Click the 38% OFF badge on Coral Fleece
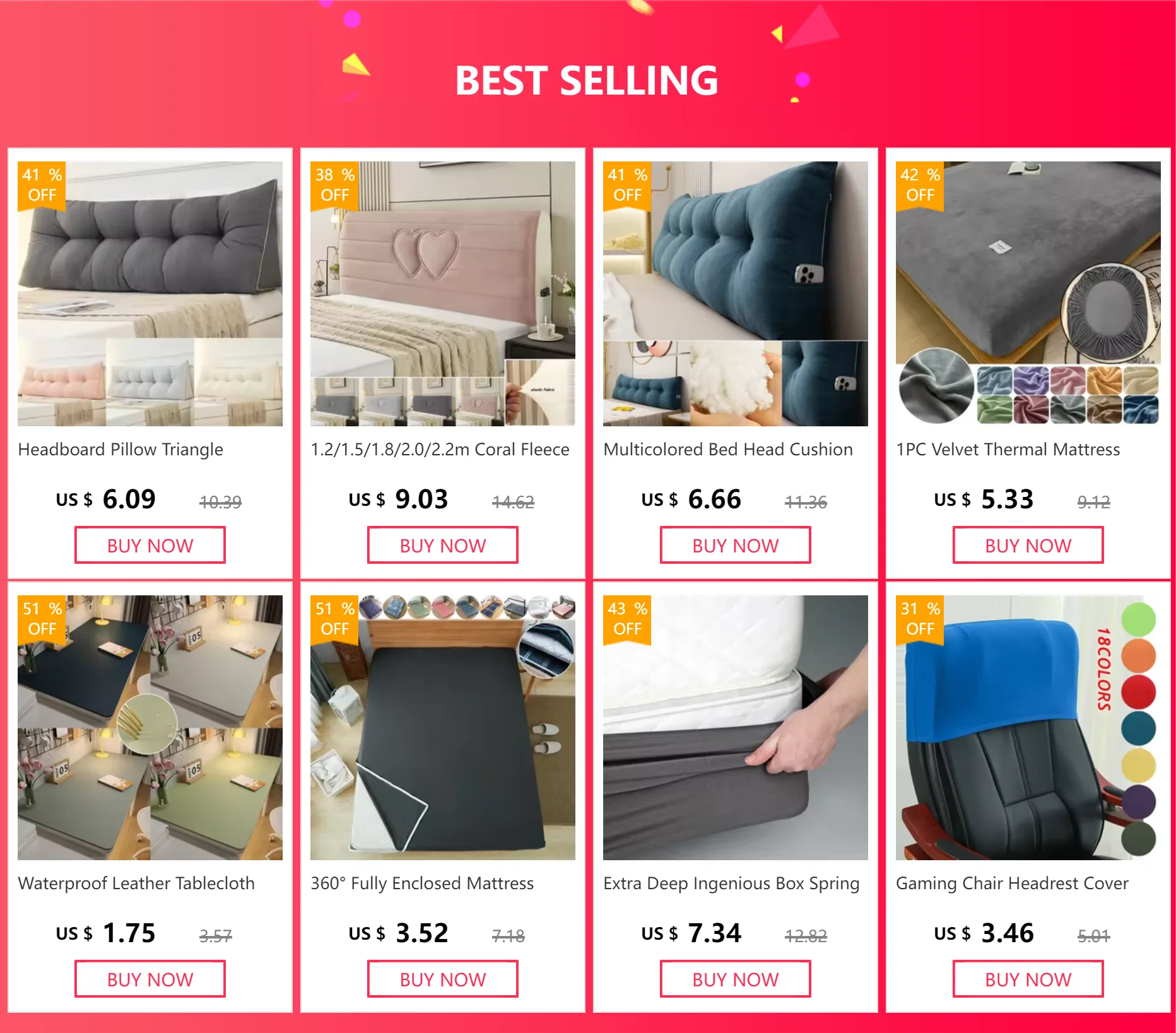The image size is (1176, 1033). [334, 185]
